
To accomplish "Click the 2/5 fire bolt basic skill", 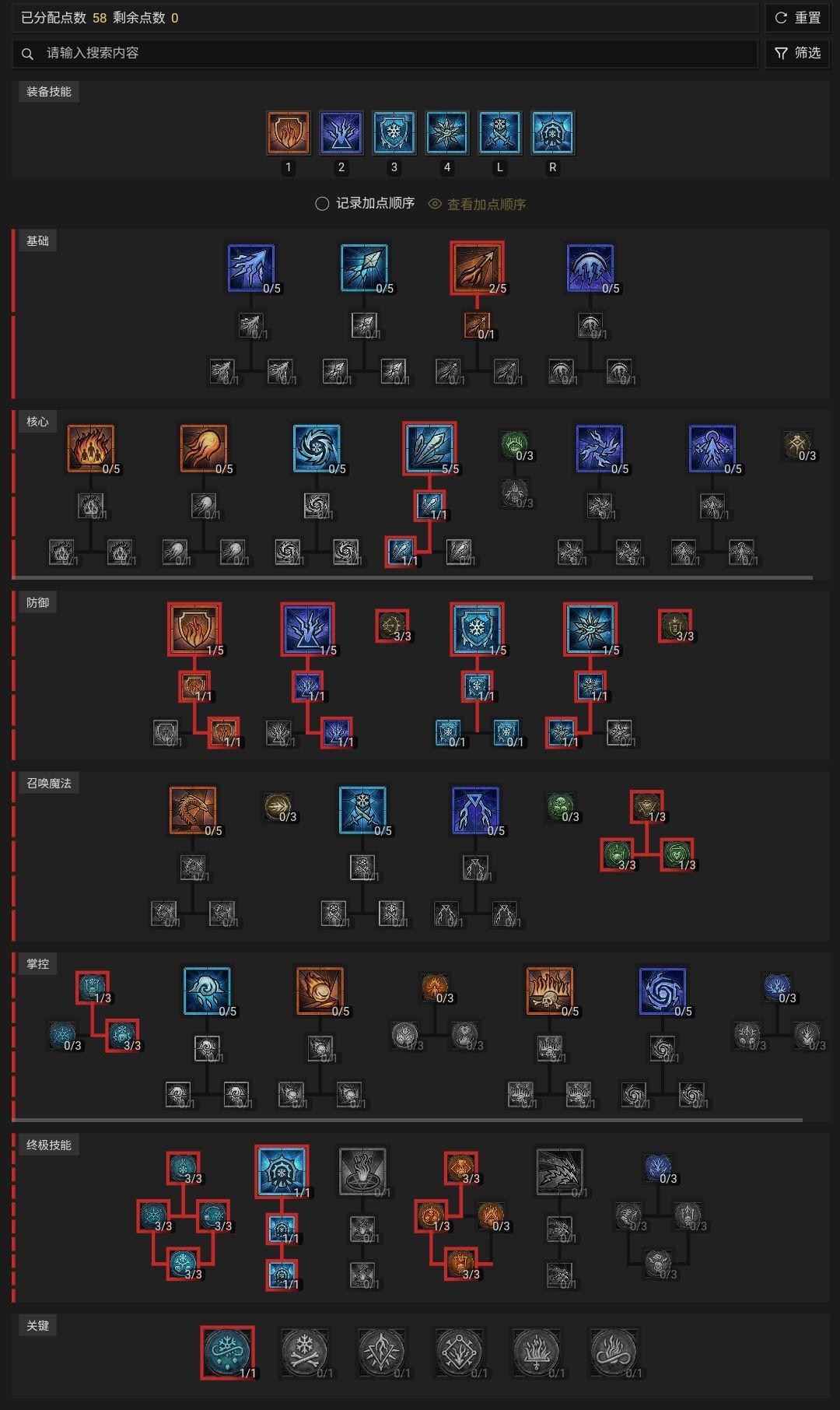I will (477, 268).
